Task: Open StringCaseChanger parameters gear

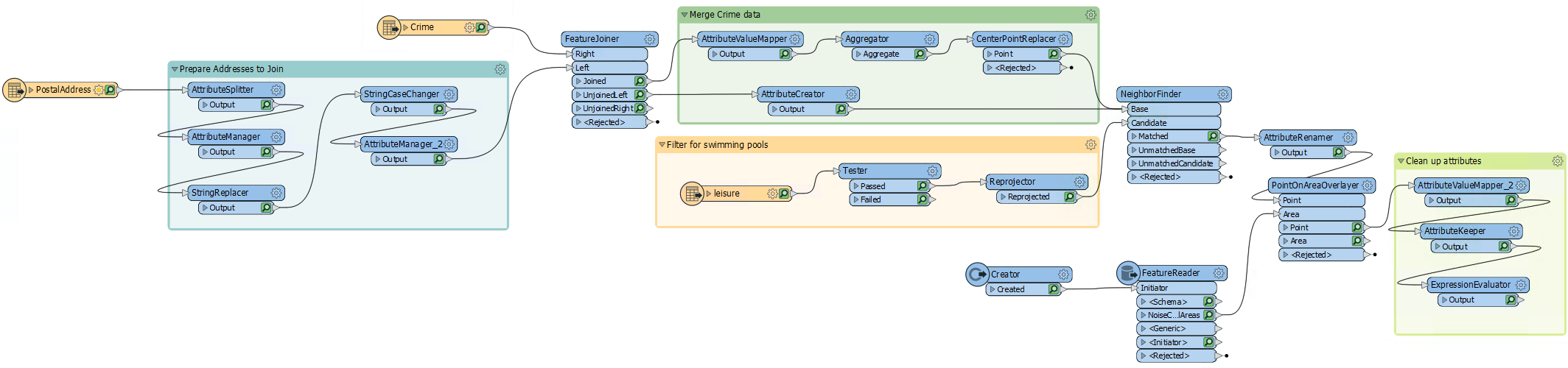Action: tap(449, 94)
